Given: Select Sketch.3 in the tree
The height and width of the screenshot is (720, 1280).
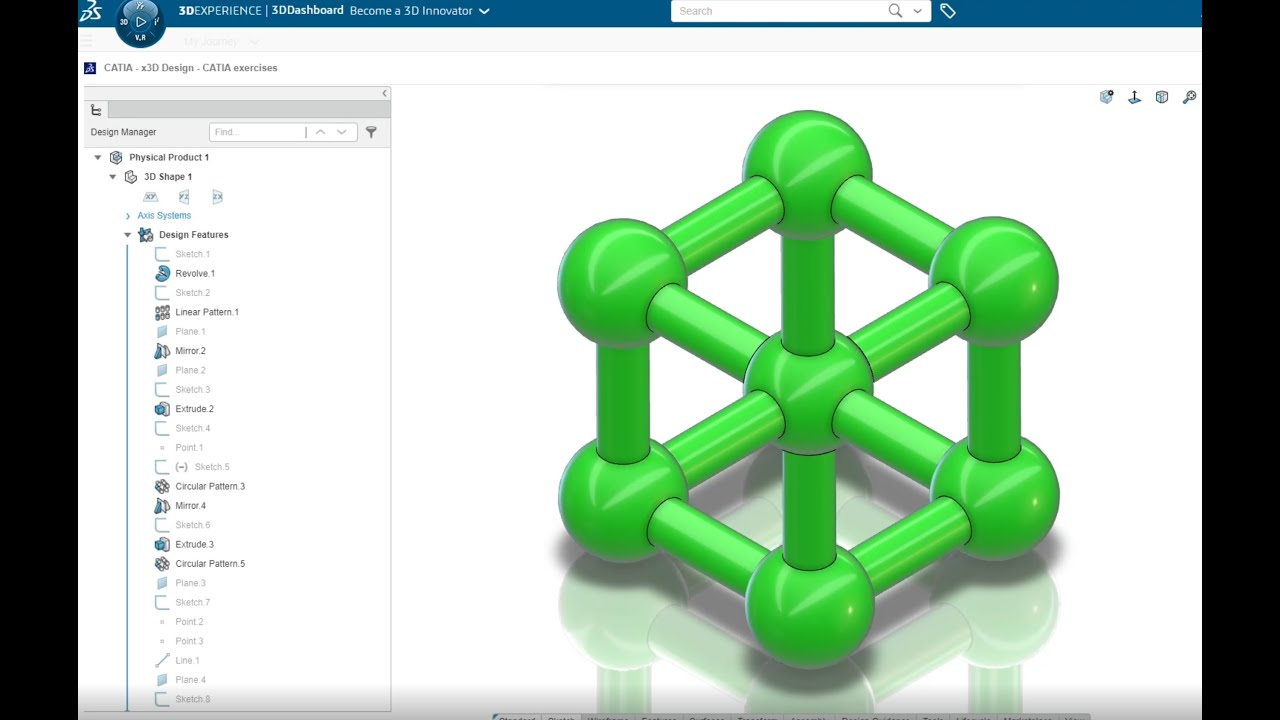Looking at the screenshot, I should [192, 390].
